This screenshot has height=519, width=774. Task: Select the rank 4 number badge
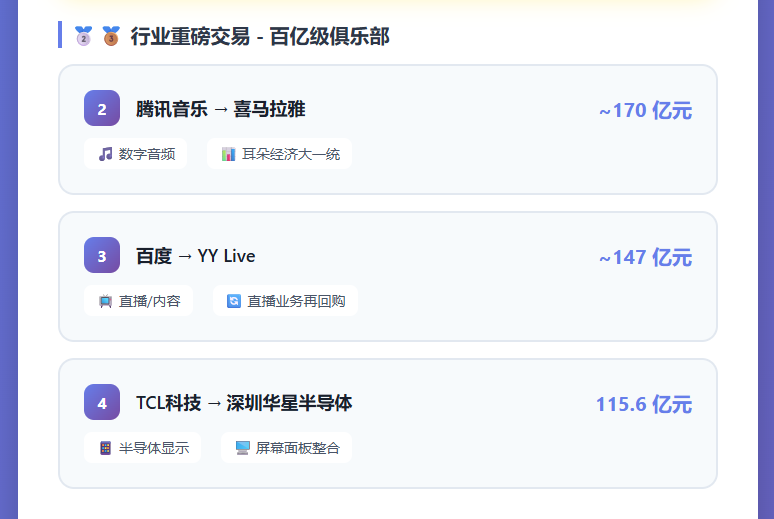click(x=102, y=402)
